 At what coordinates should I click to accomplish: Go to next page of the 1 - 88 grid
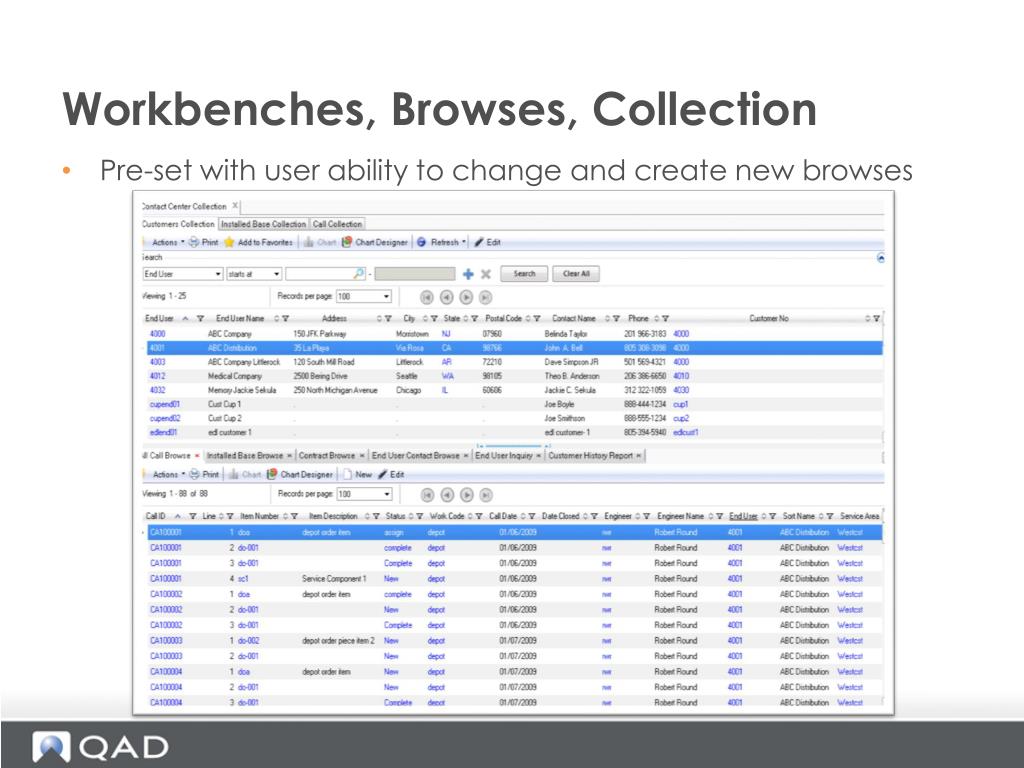click(466, 495)
